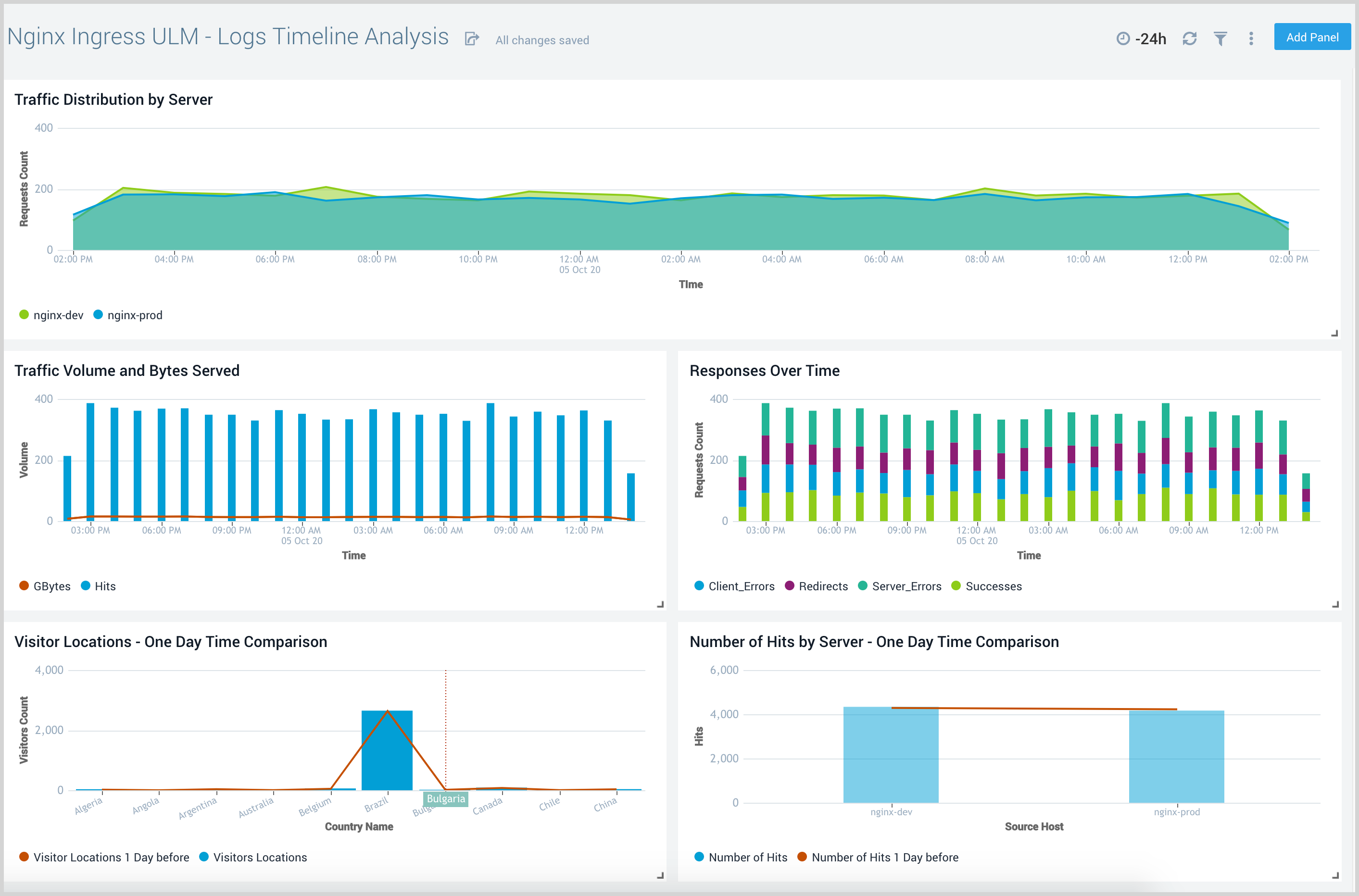
Task: Toggle nginx-prod series in Traffic Distribution legend
Action: (128, 315)
